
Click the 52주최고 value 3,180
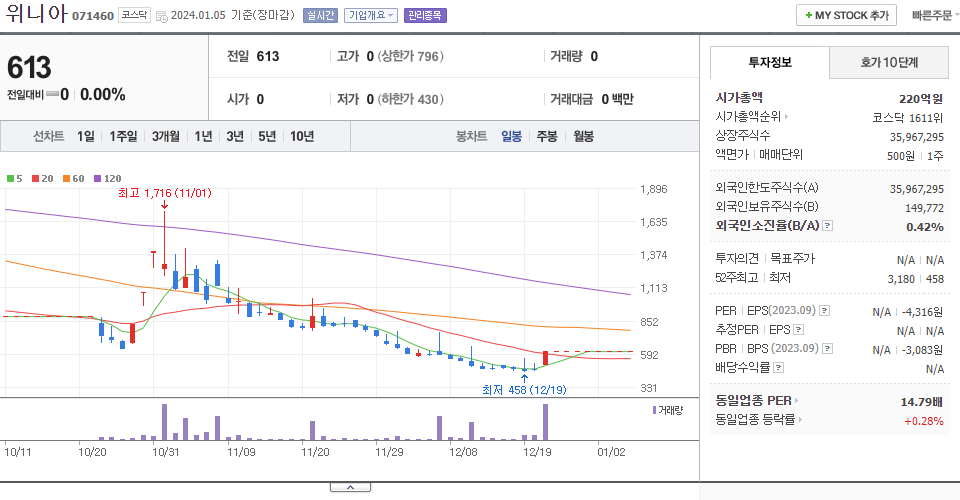901,279
